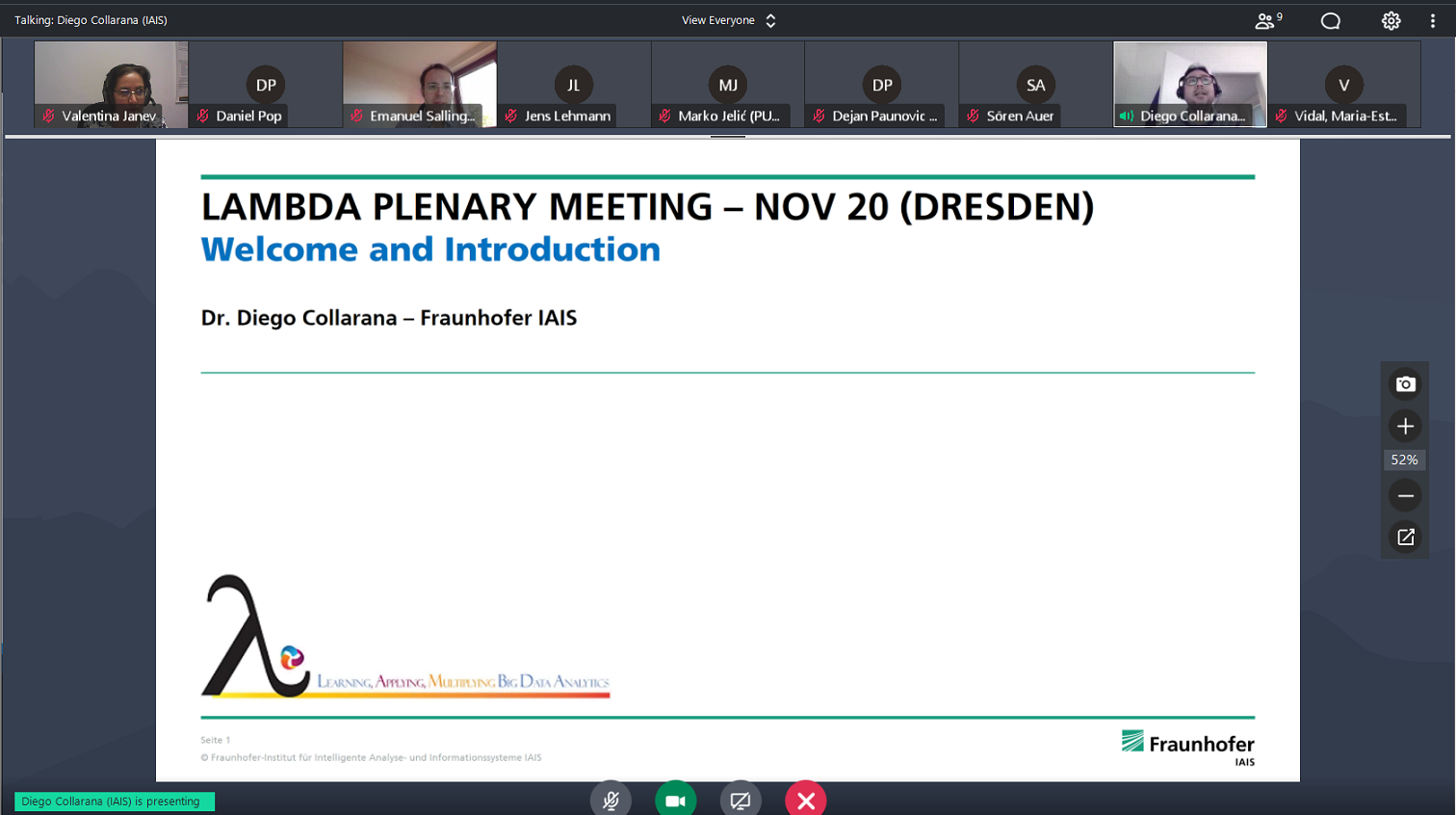1456x815 pixels.
Task: Click Vidal, Maria-Est's muted mic icon
Action: click(1282, 116)
